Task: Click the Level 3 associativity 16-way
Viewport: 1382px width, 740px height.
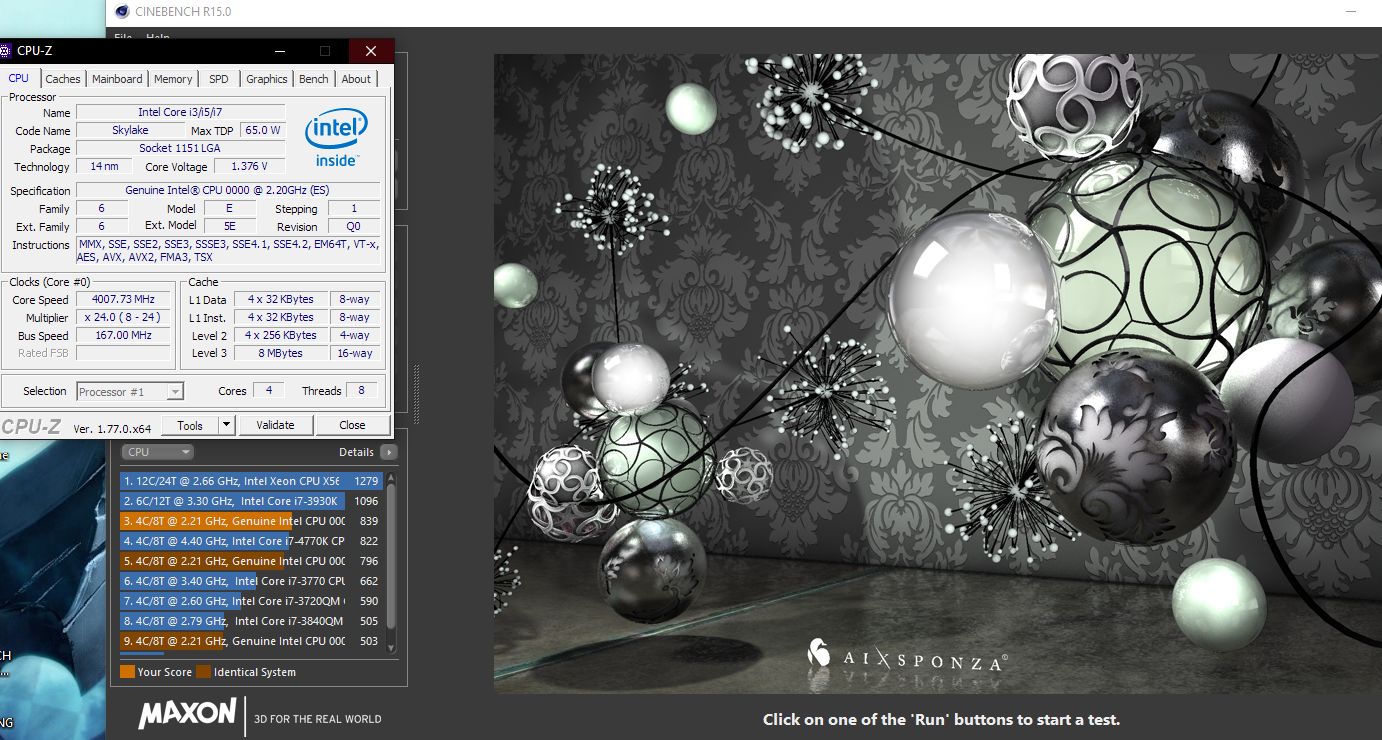Action: point(355,354)
